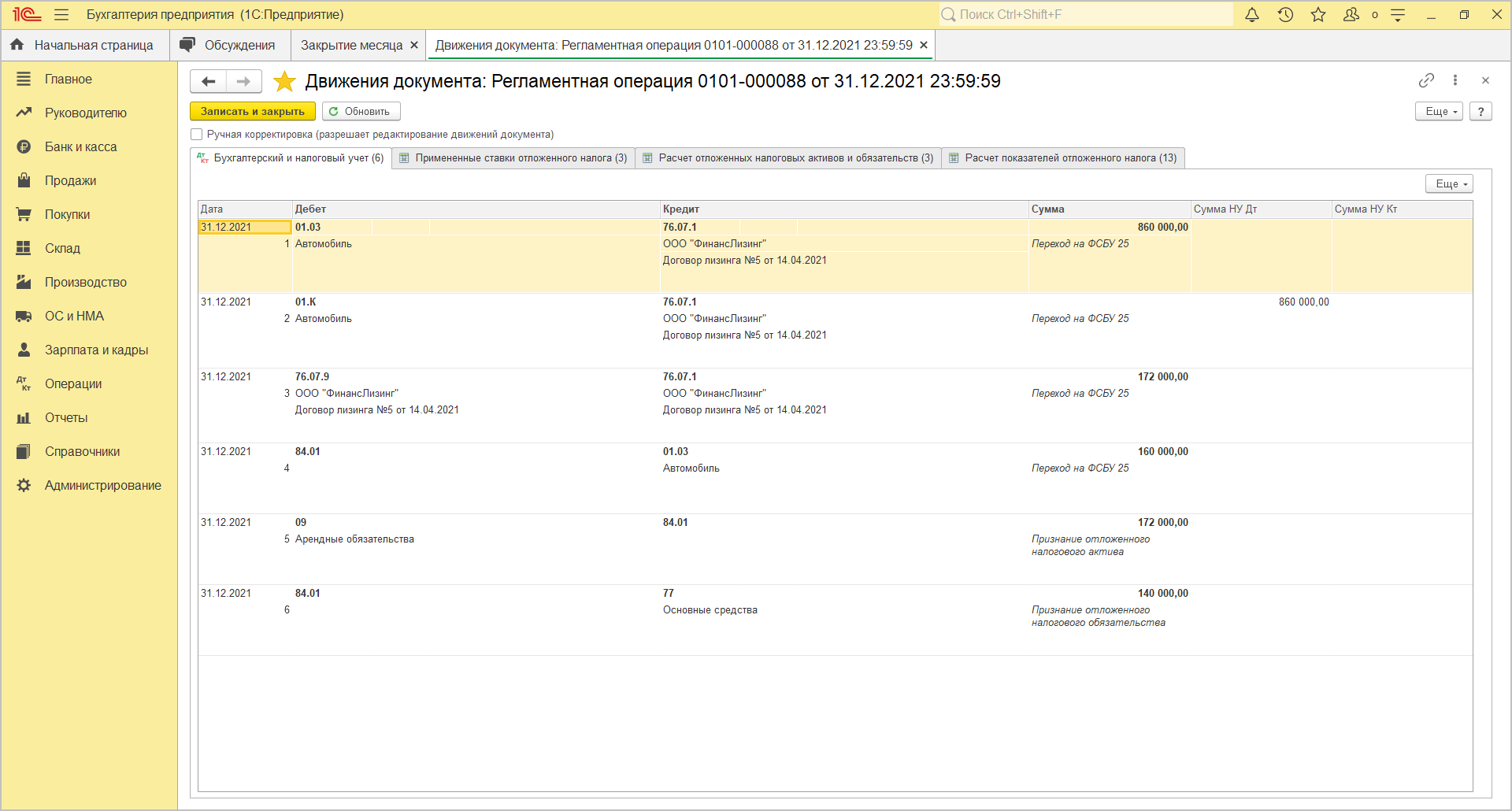Screen dimensions: 1512x811
Task: Click Основные средства text
Action: 710,609
